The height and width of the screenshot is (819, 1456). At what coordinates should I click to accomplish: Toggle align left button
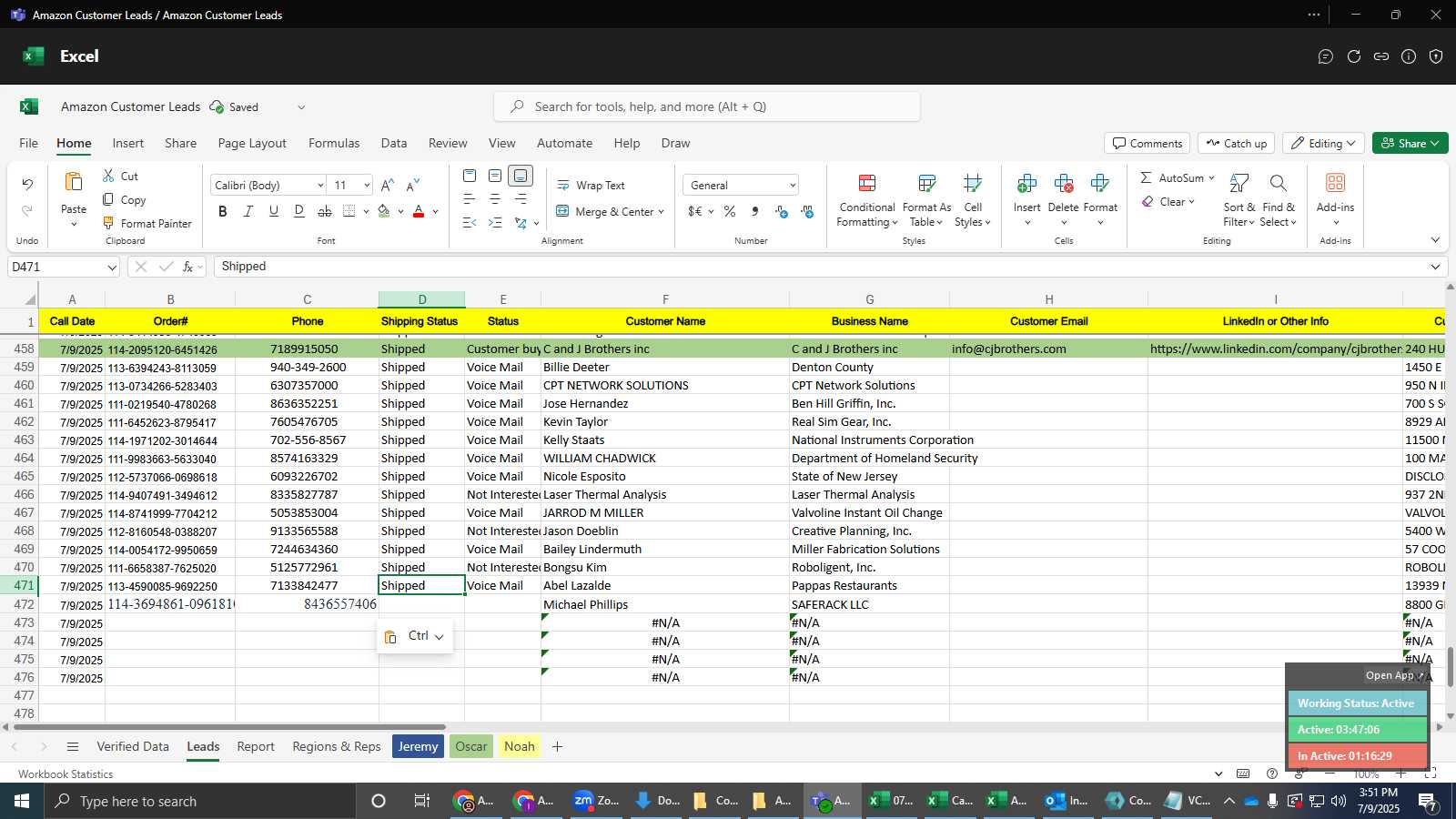(470, 198)
